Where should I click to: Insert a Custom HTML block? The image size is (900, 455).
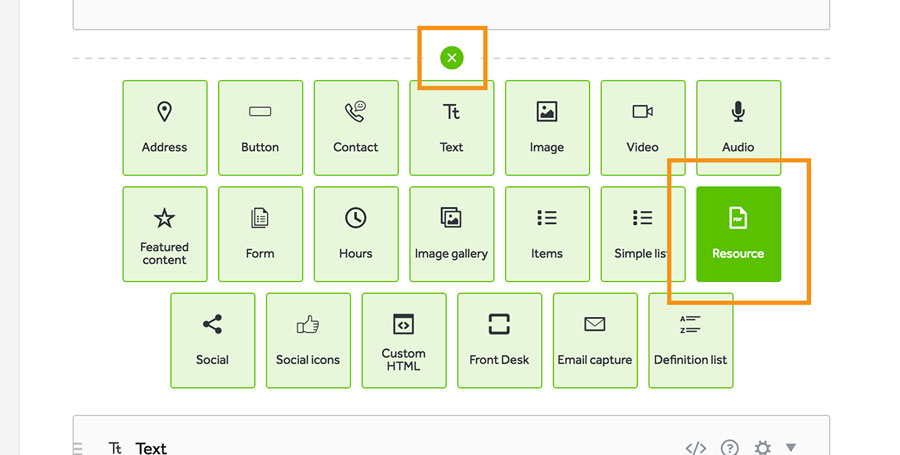point(404,340)
